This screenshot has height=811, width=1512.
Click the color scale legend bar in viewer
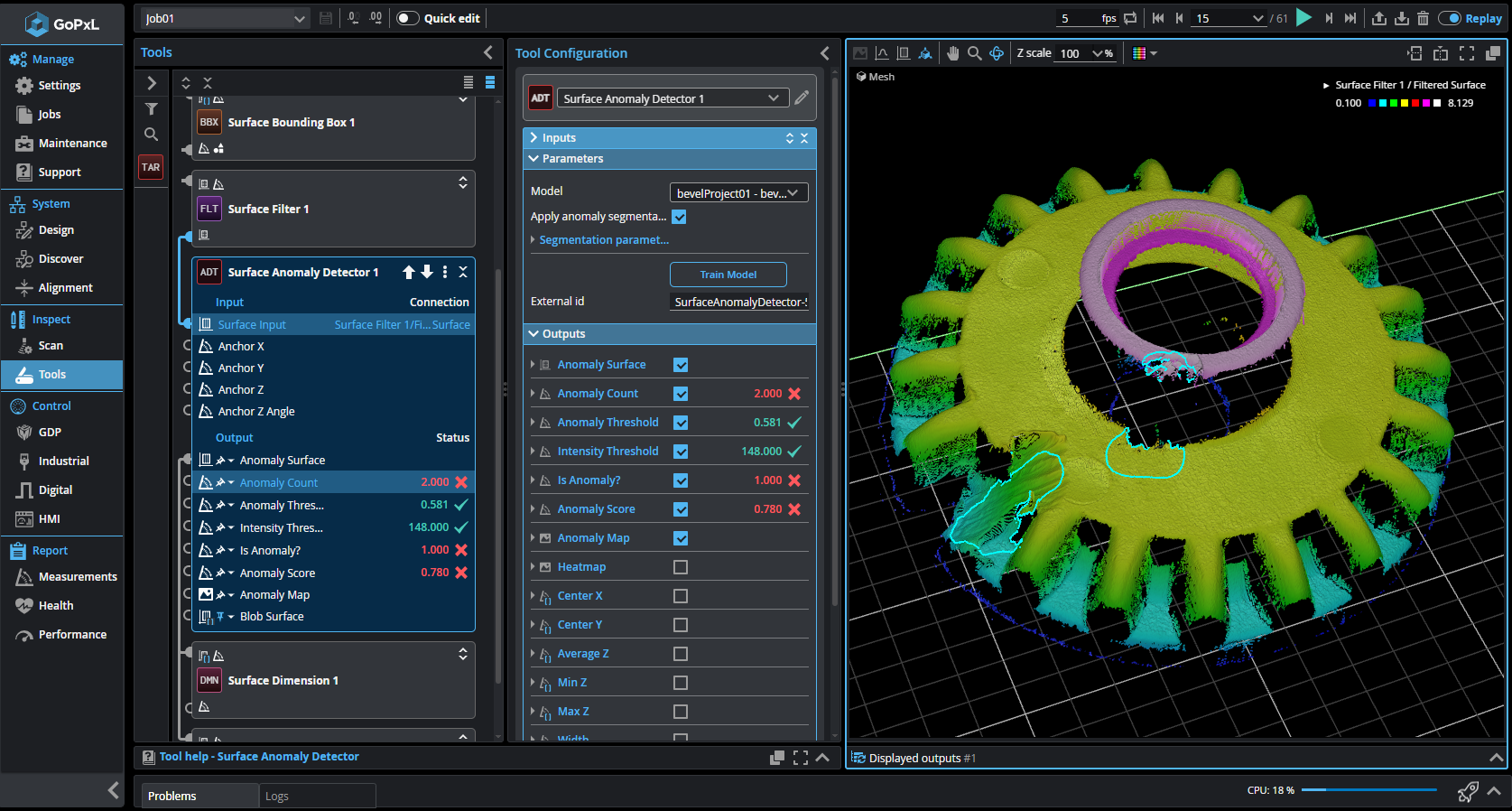pos(1405,103)
